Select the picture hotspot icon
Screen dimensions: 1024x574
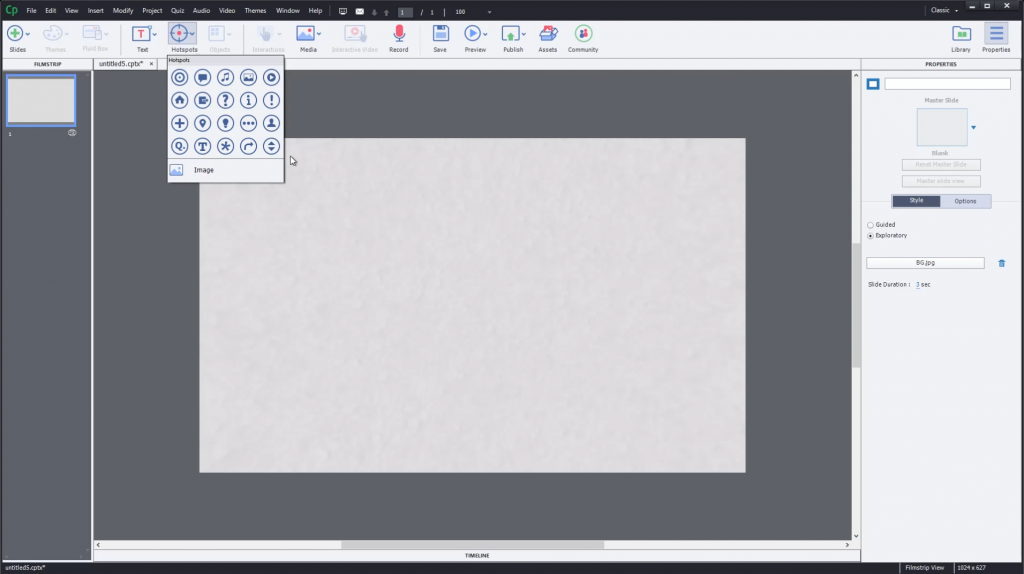(248, 78)
